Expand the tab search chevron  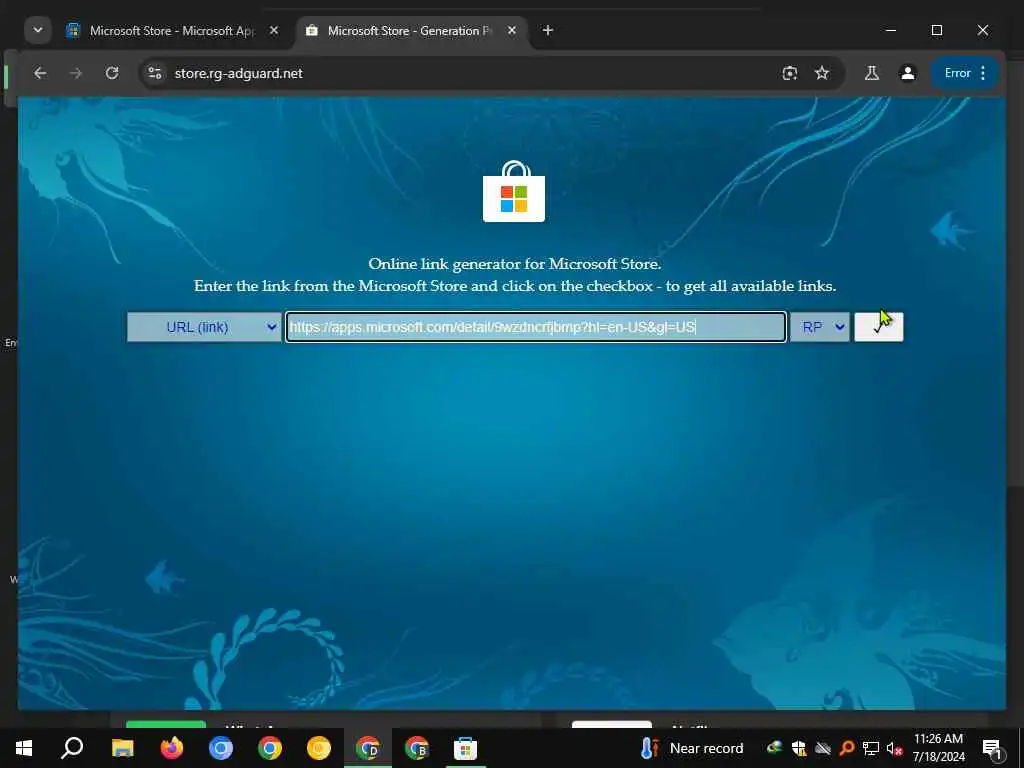click(38, 31)
